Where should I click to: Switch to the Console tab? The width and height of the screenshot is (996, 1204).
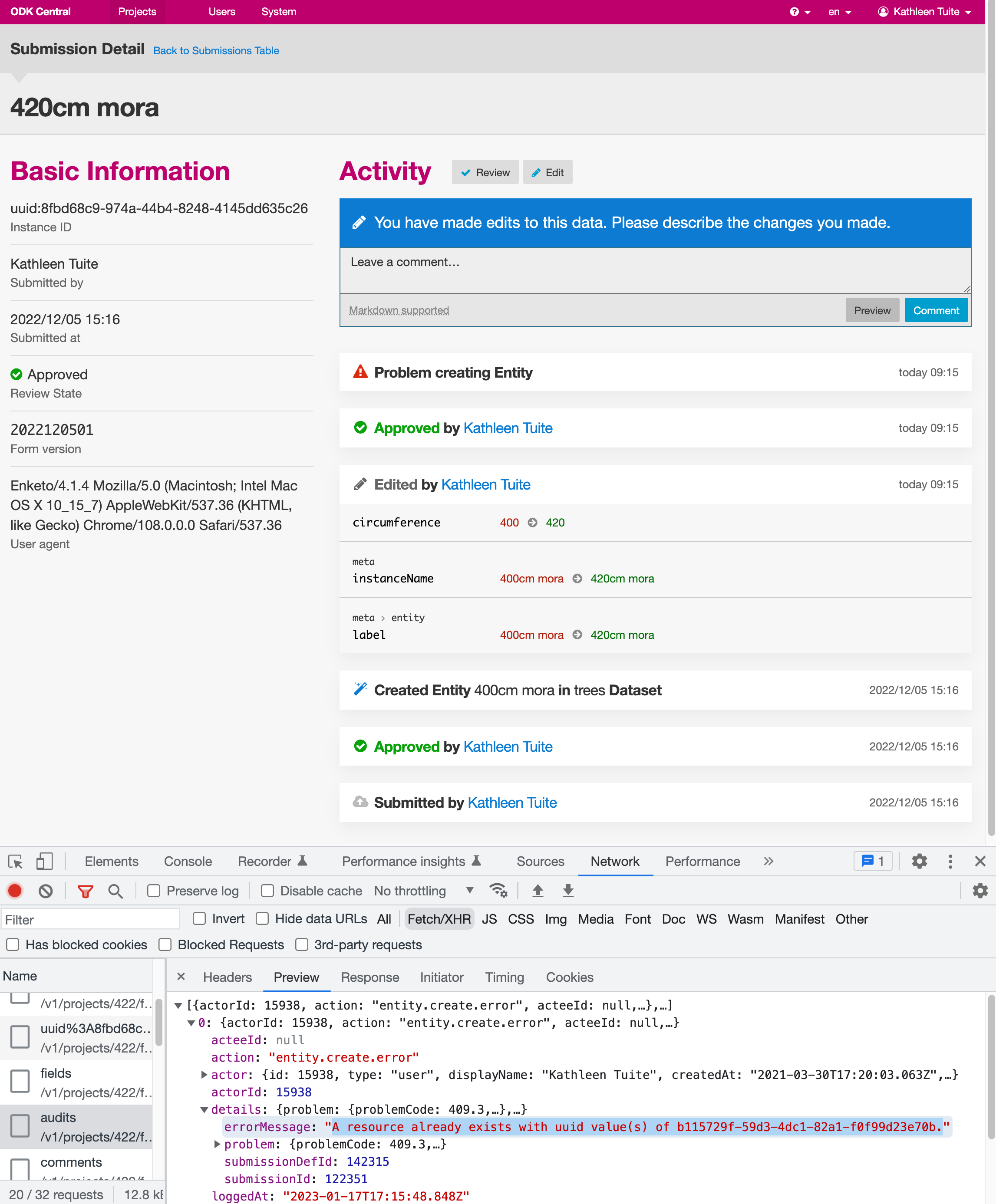click(x=188, y=861)
